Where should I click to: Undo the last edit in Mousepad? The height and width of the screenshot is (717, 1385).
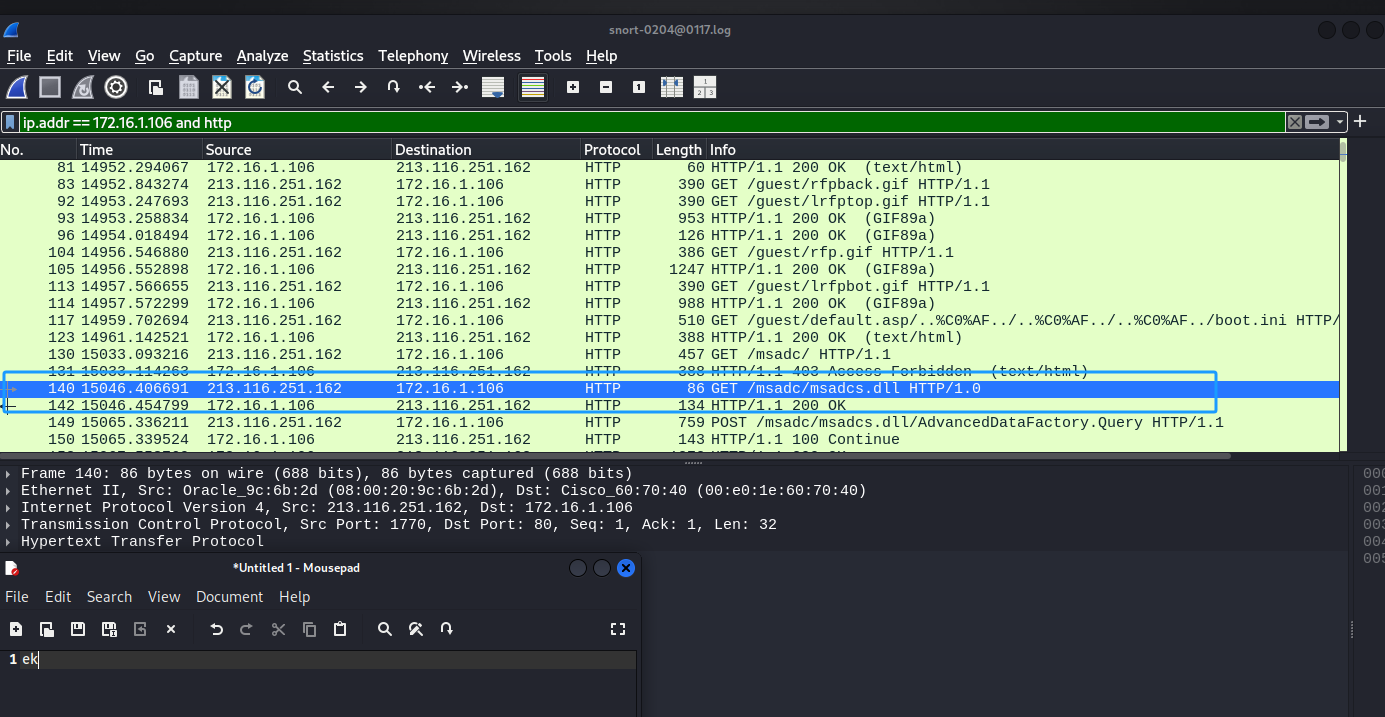pos(216,629)
